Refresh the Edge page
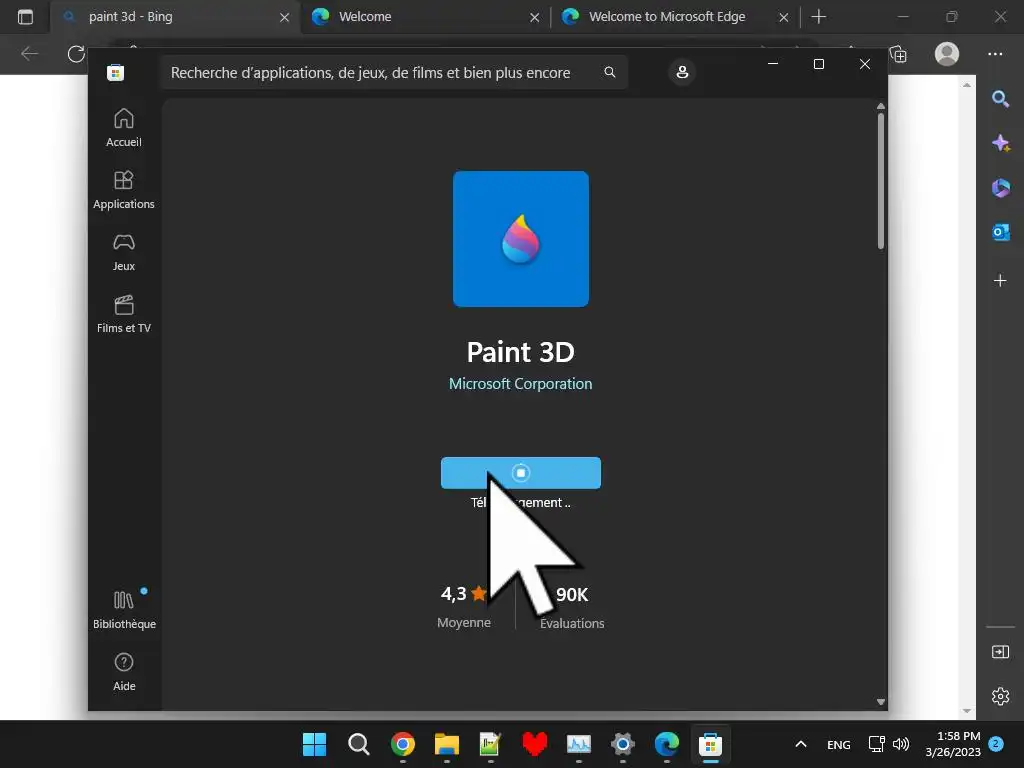Viewport: 1024px width, 768px height. [x=76, y=54]
